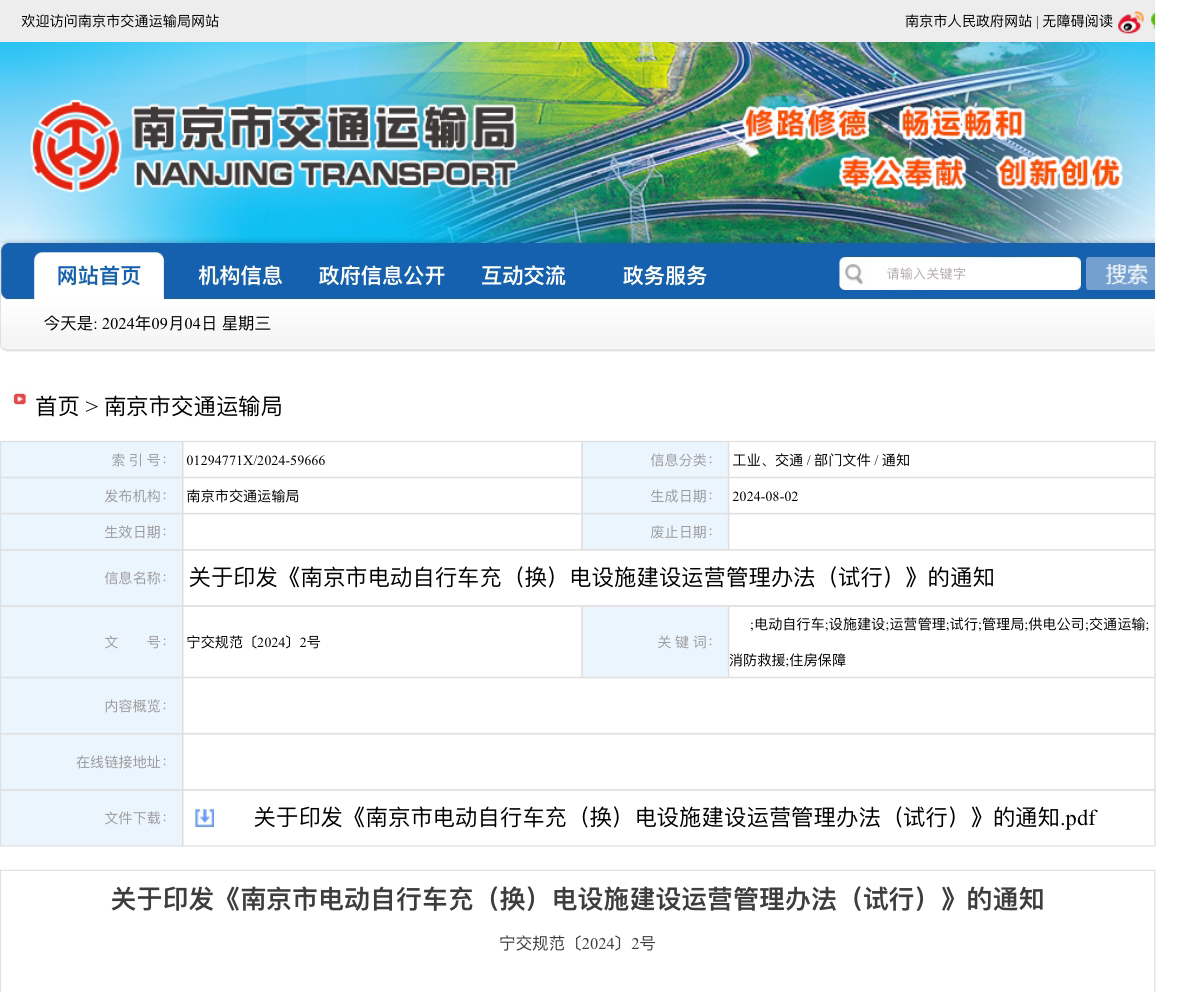
Task: Open 无障碍阅读 link
Action: click(x=1077, y=22)
